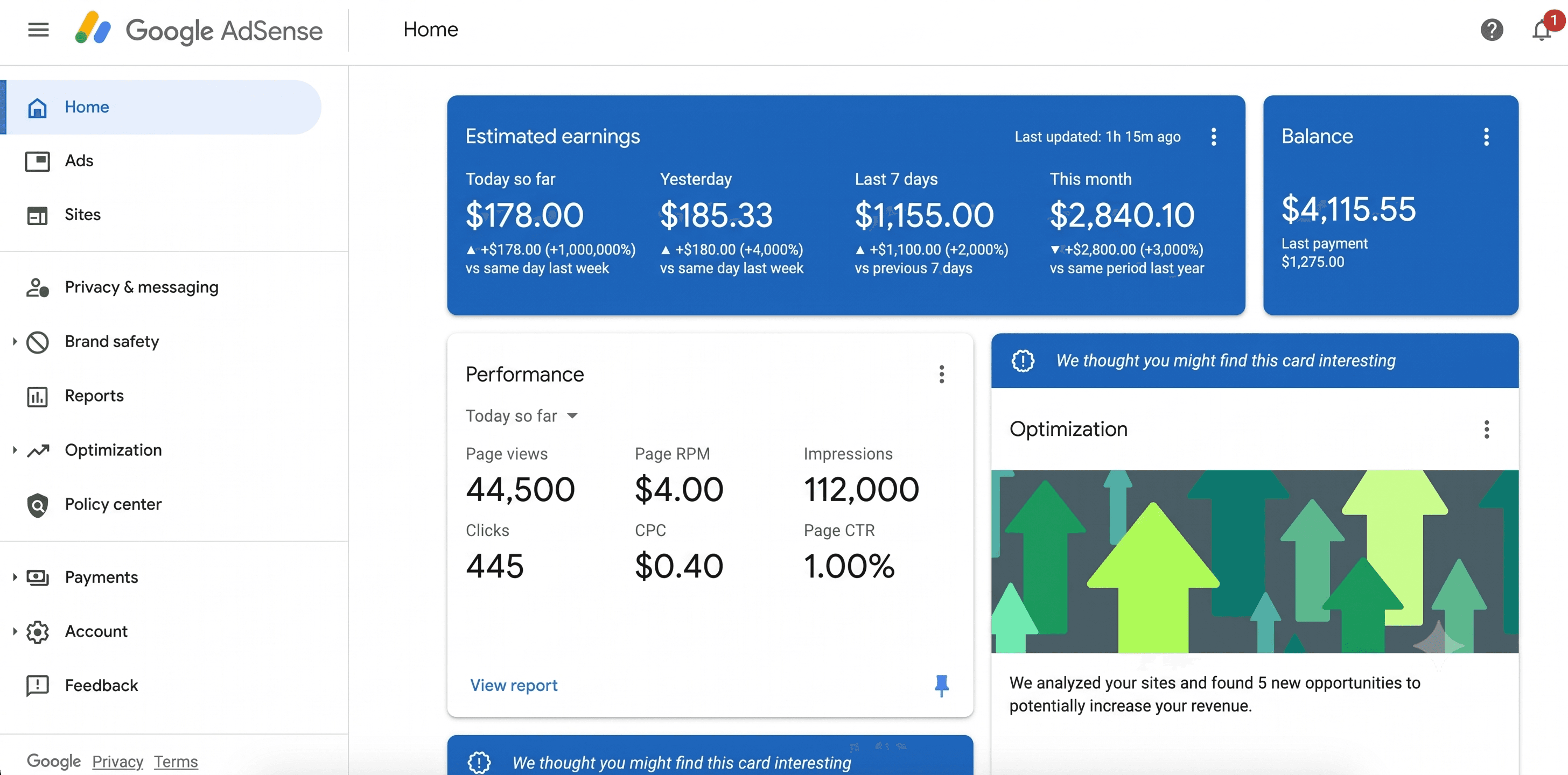Open the notifications bell
This screenshot has width=1568, height=775.
pos(1541,30)
